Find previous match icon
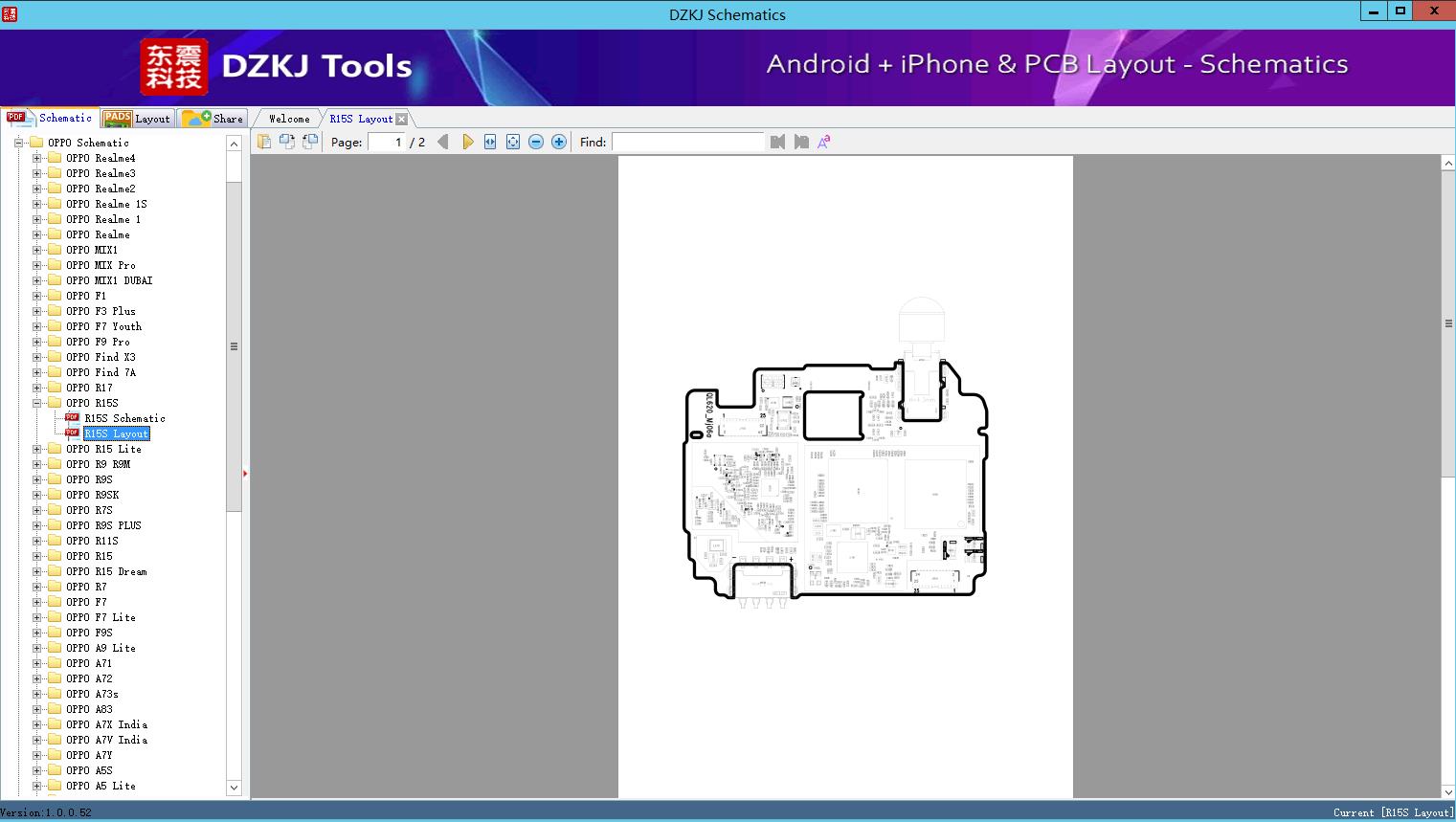The image size is (1456, 822). click(777, 142)
